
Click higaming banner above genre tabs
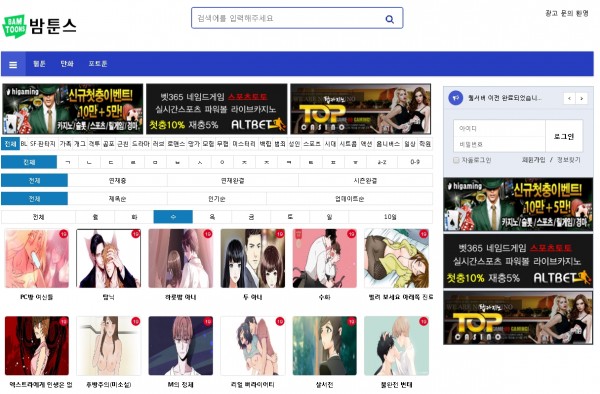73,109
